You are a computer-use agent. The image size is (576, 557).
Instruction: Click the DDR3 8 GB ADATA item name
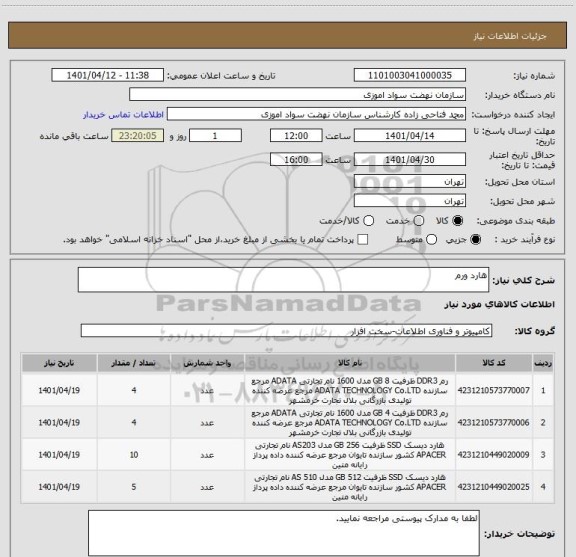coord(350,390)
